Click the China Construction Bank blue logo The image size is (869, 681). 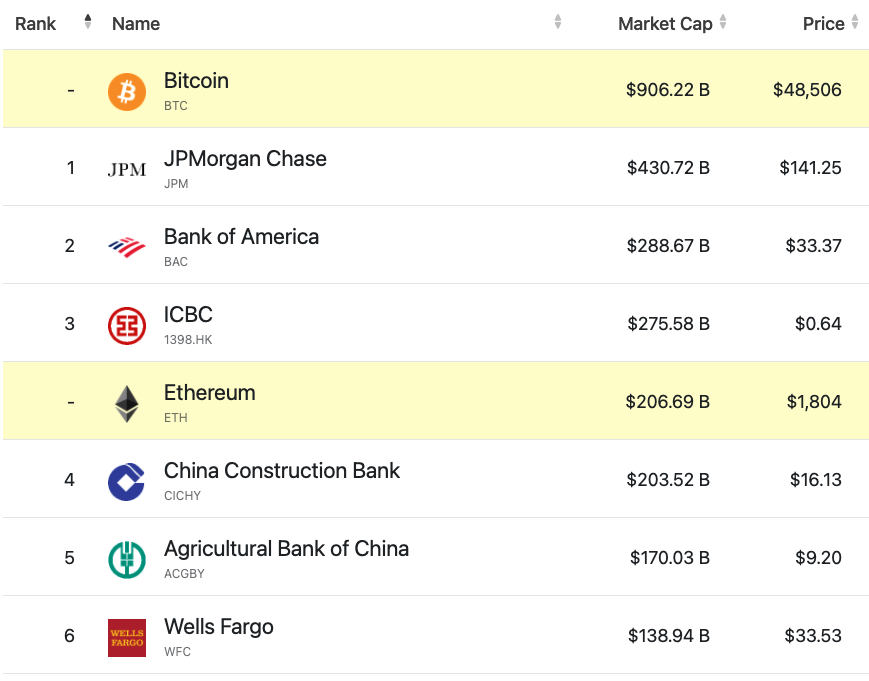126,482
